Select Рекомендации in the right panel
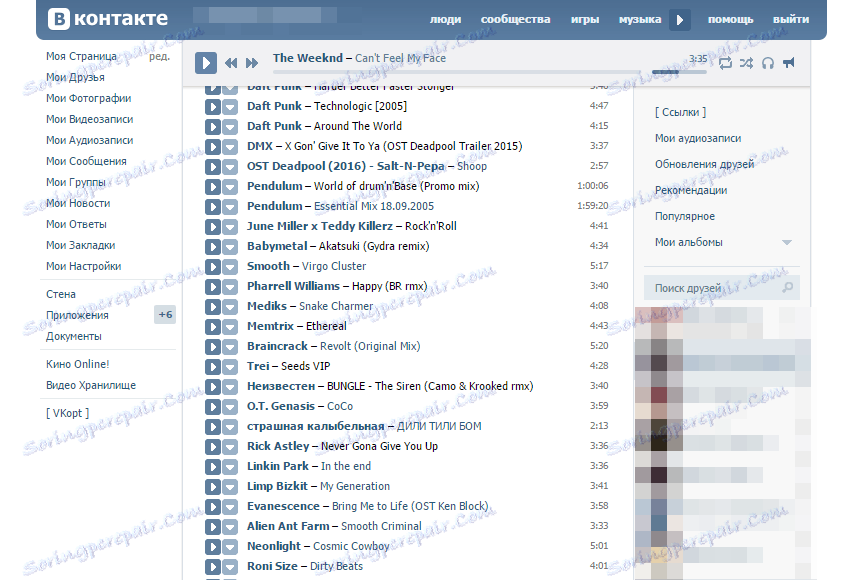 coord(691,190)
